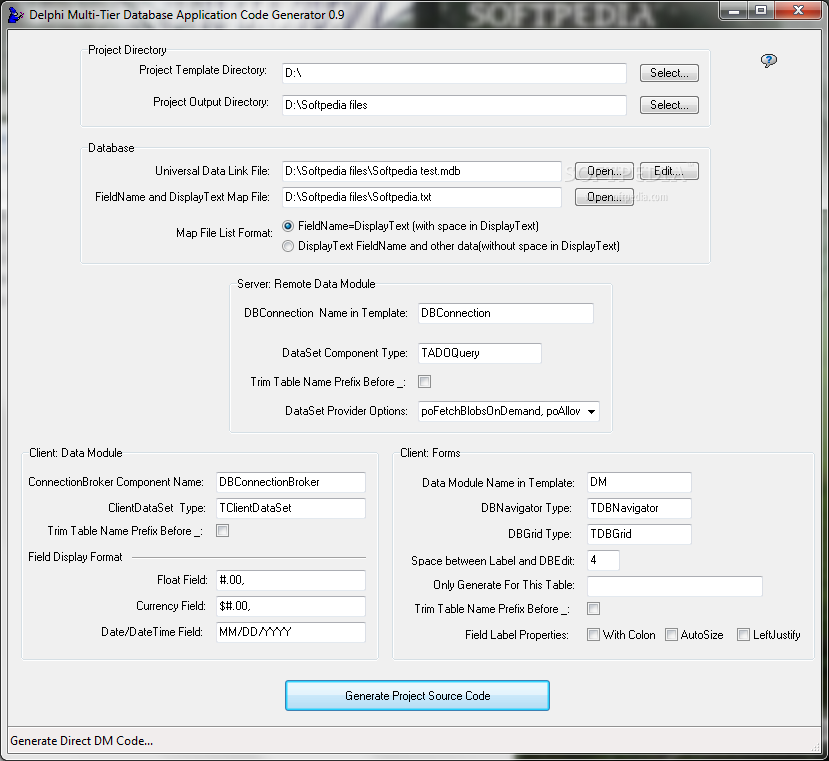Click DBNavigator Type field
The height and width of the screenshot is (761, 829).
click(x=639, y=508)
